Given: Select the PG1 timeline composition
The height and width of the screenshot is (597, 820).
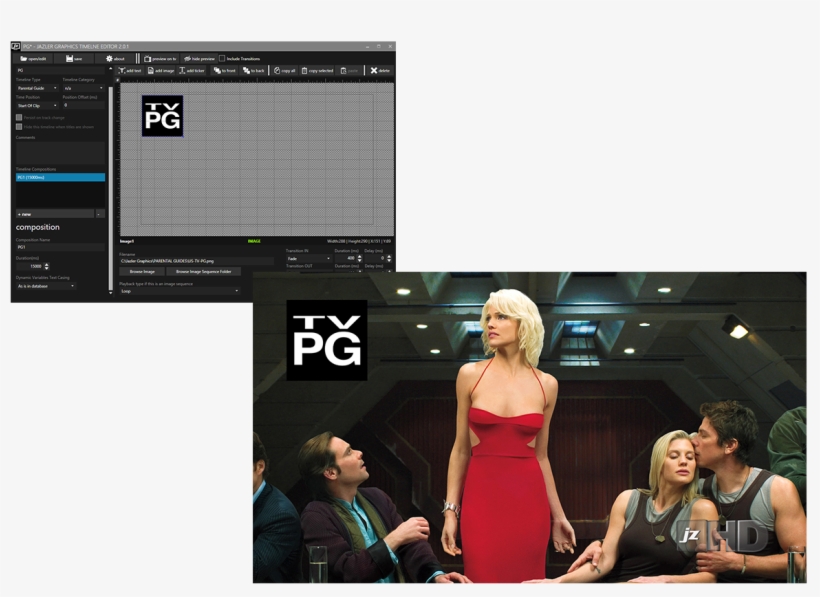Looking at the screenshot, I should 60,176.
